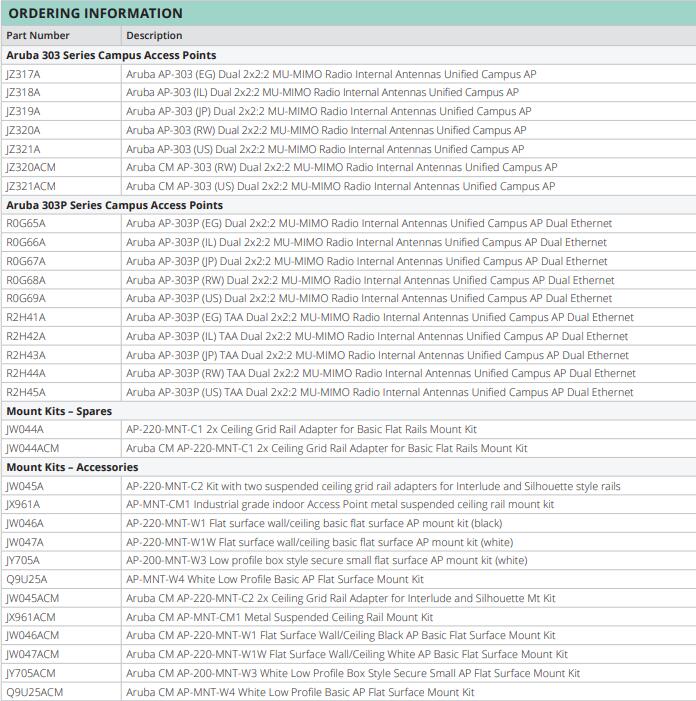Click the AP-303P (EG) TAA description
Viewport: 696px width, 701px height.
tap(380, 317)
